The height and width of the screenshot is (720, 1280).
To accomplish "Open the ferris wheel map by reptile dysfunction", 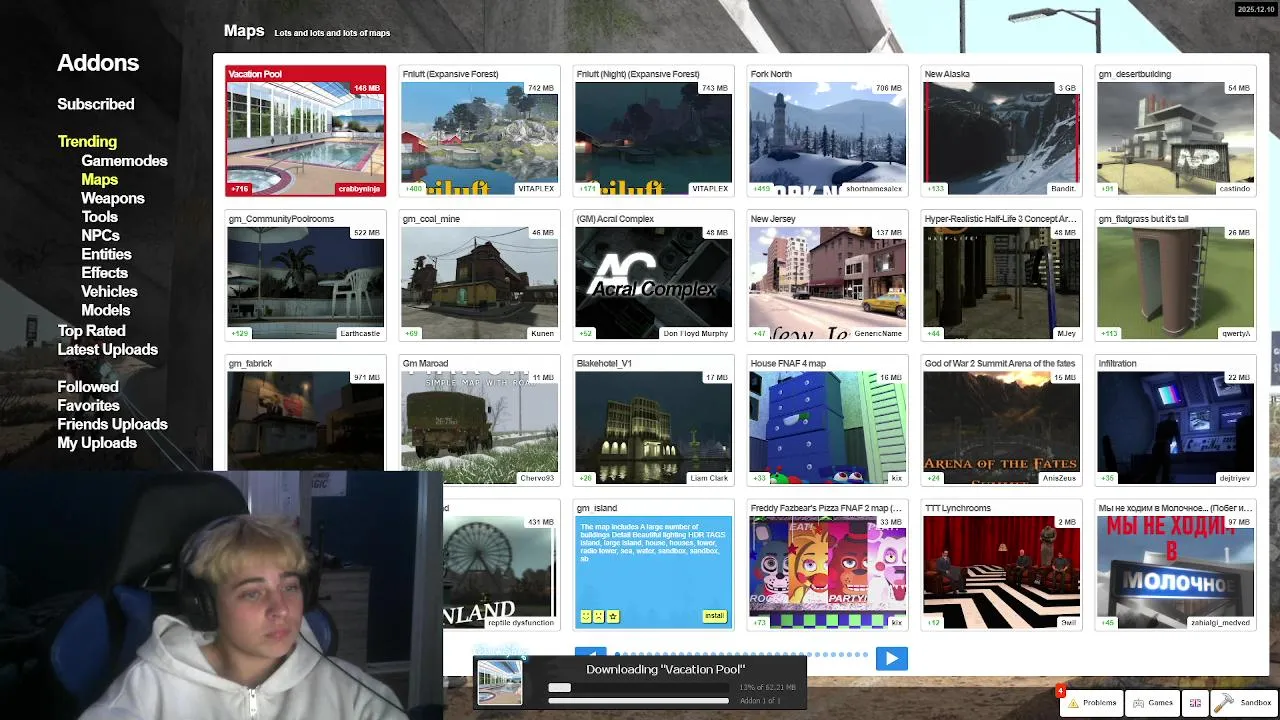I will (500, 566).
